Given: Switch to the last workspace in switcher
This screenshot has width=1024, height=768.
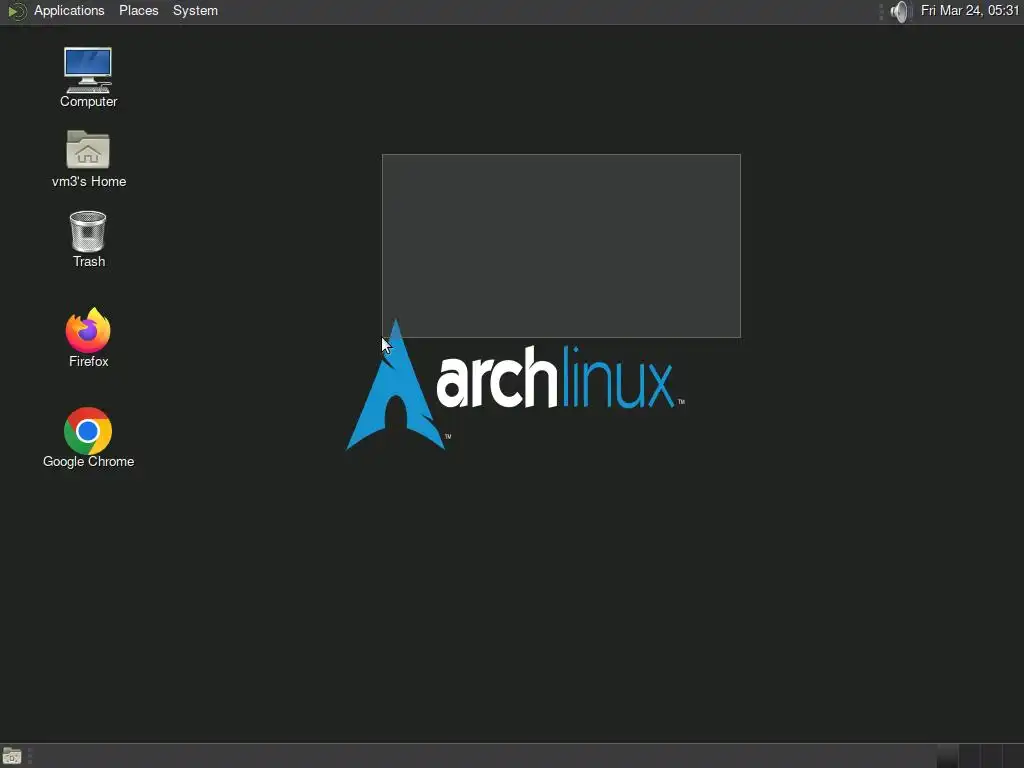Looking at the screenshot, I should tap(1013, 756).
